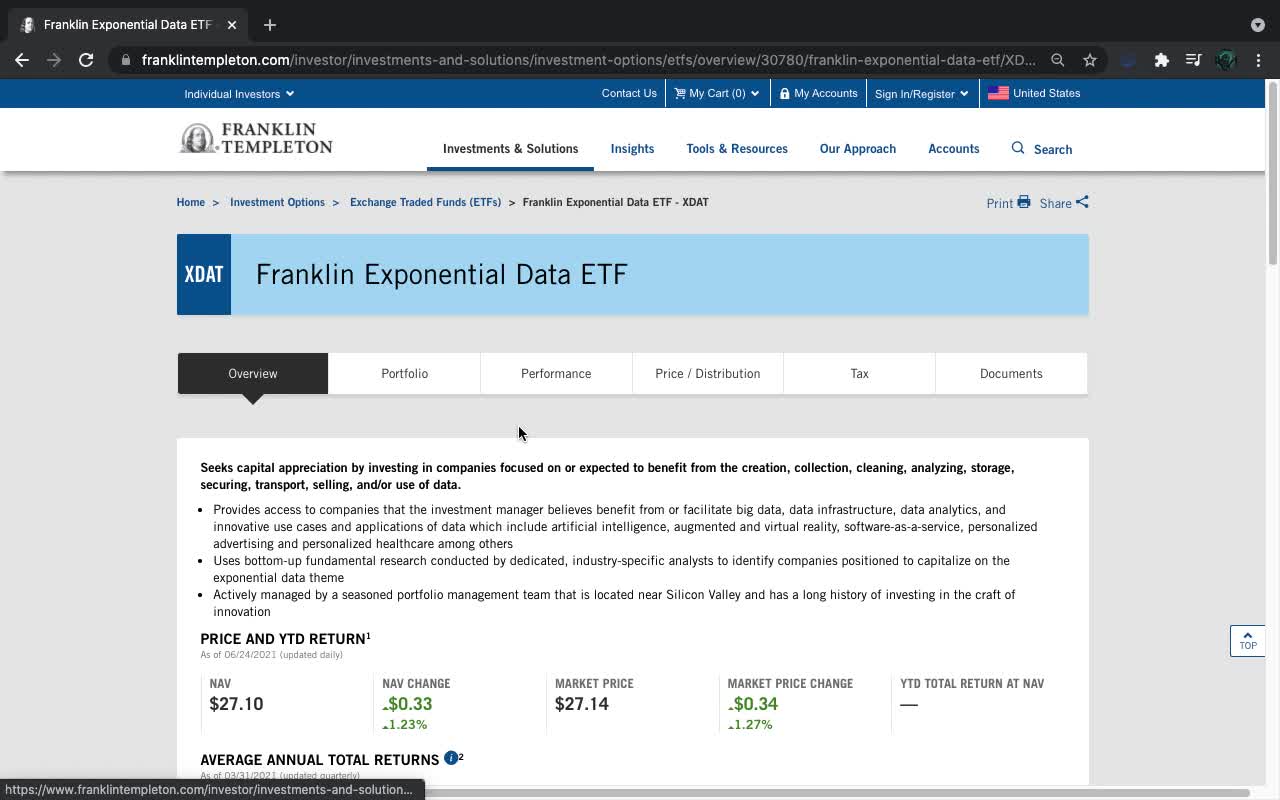Screen dimensions: 1280x800
Task: Click the info icon beside Average Annual Total Returns
Action: coord(451,758)
